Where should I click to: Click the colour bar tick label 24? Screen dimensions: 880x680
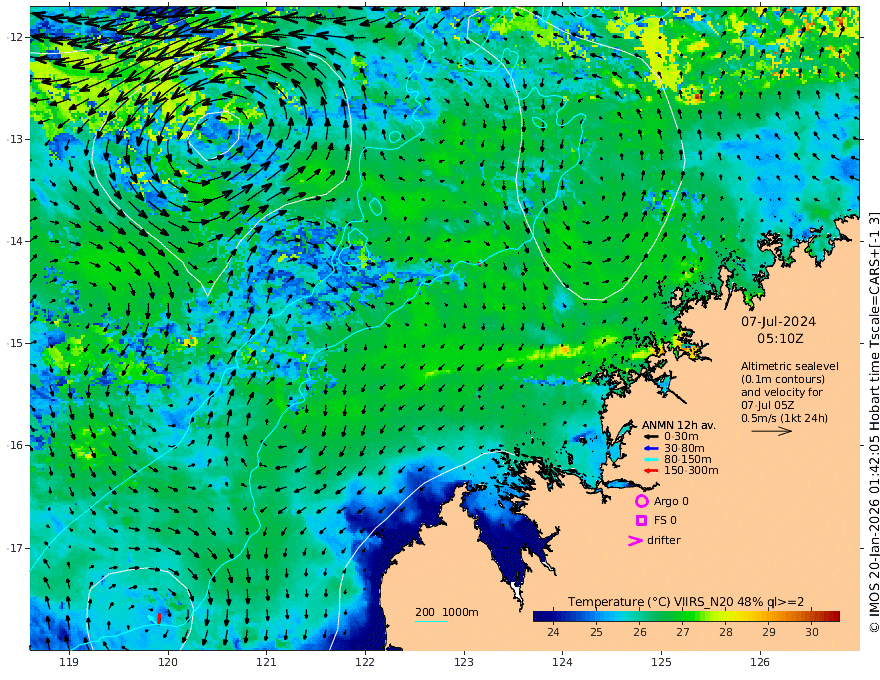(553, 632)
